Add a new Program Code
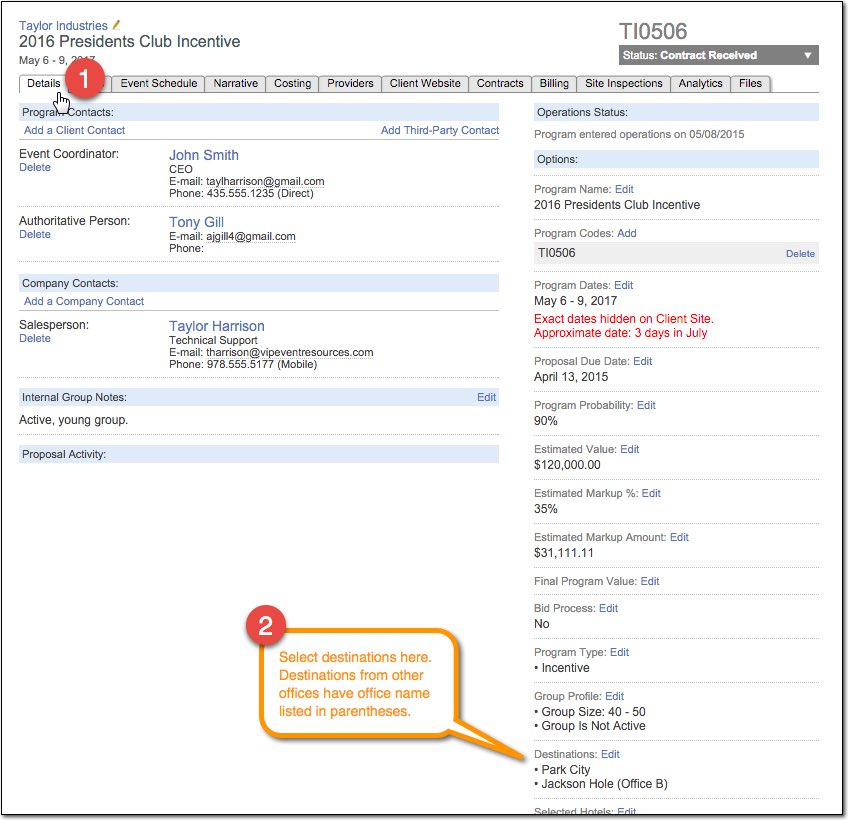 627,234
